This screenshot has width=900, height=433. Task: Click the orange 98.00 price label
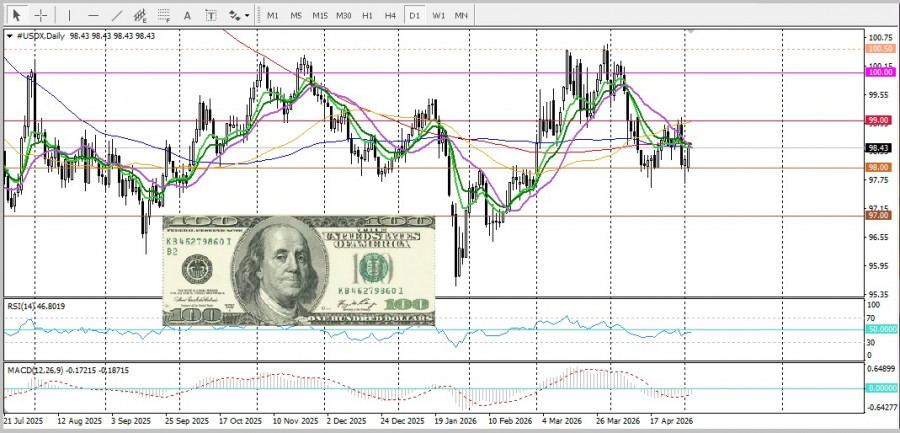coord(880,167)
